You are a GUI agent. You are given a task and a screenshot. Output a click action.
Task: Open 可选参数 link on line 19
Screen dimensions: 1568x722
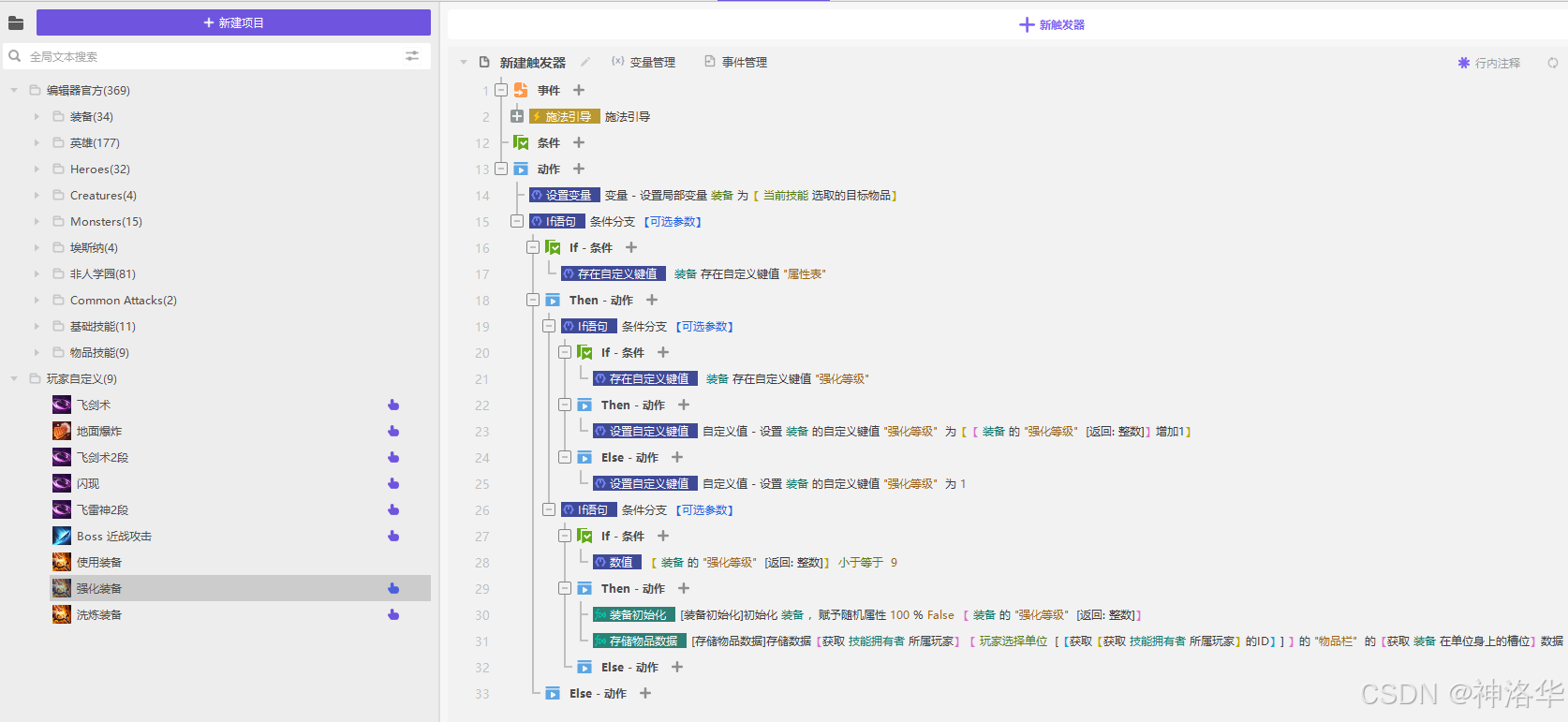point(704,327)
